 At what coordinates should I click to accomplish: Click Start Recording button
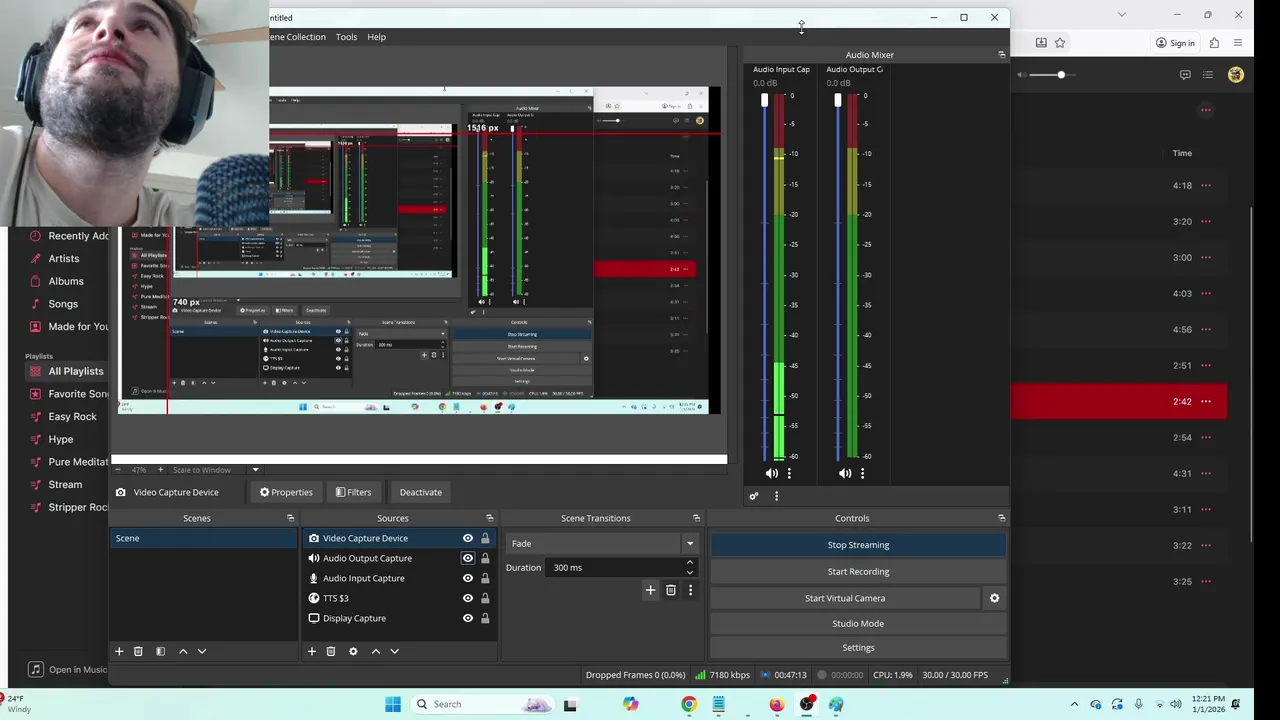858,571
